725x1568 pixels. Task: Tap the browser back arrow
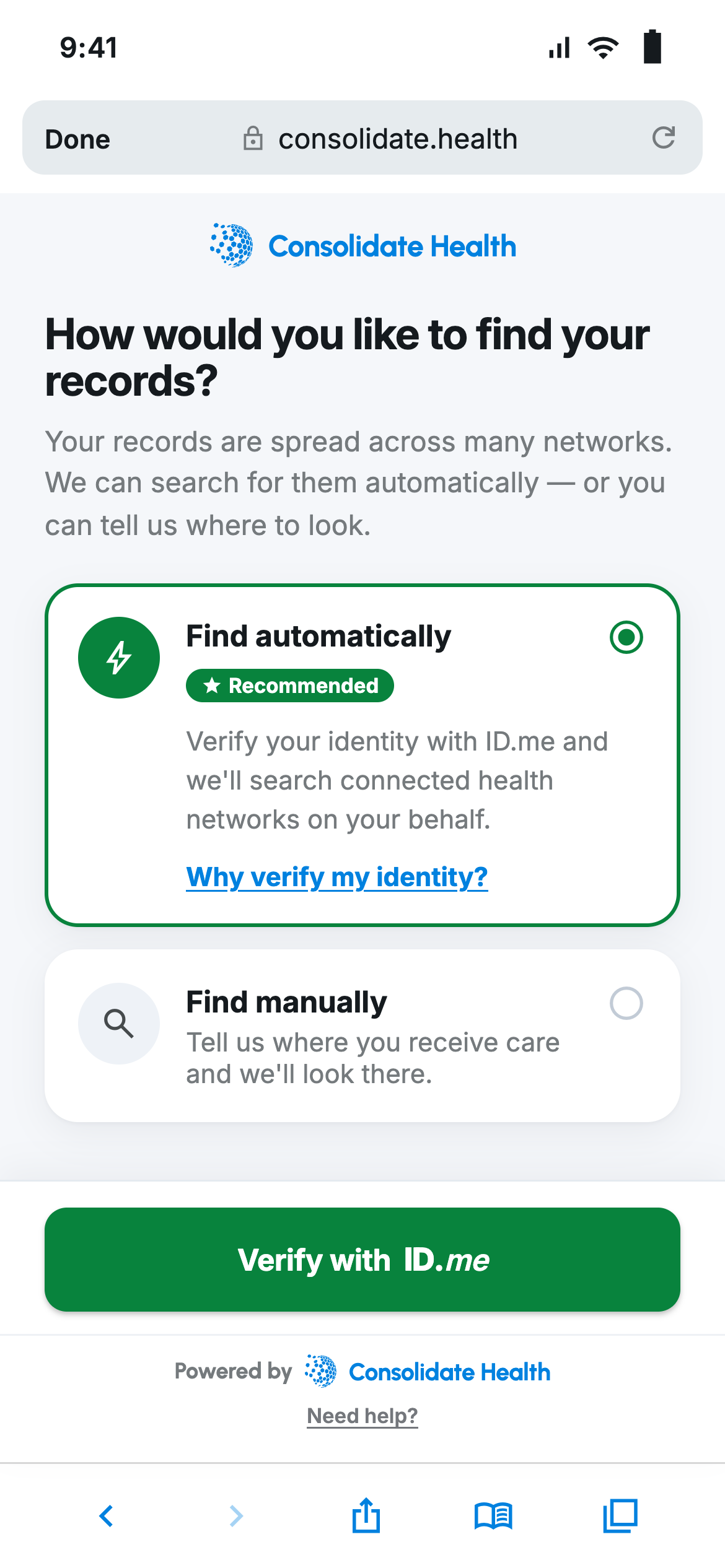point(106,1516)
